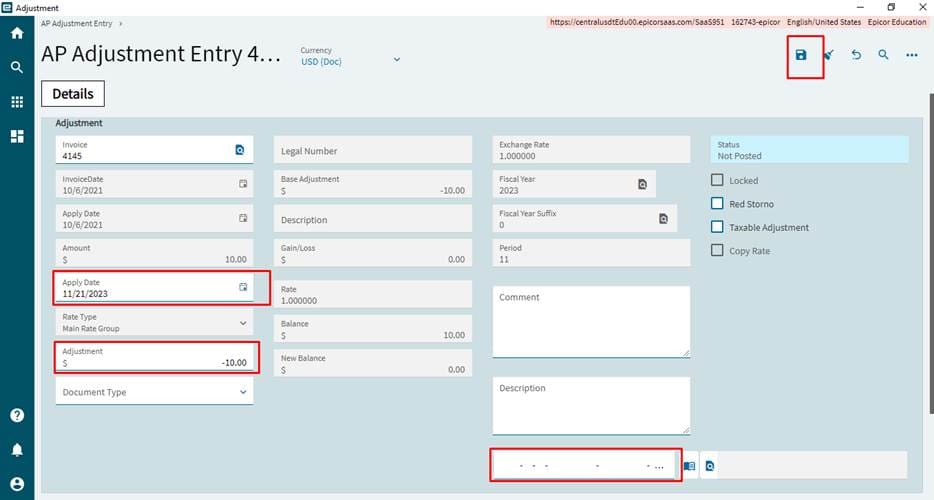The height and width of the screenshot is (500, 934).
Task: Click the Period field showing 11
Action: 591,253
